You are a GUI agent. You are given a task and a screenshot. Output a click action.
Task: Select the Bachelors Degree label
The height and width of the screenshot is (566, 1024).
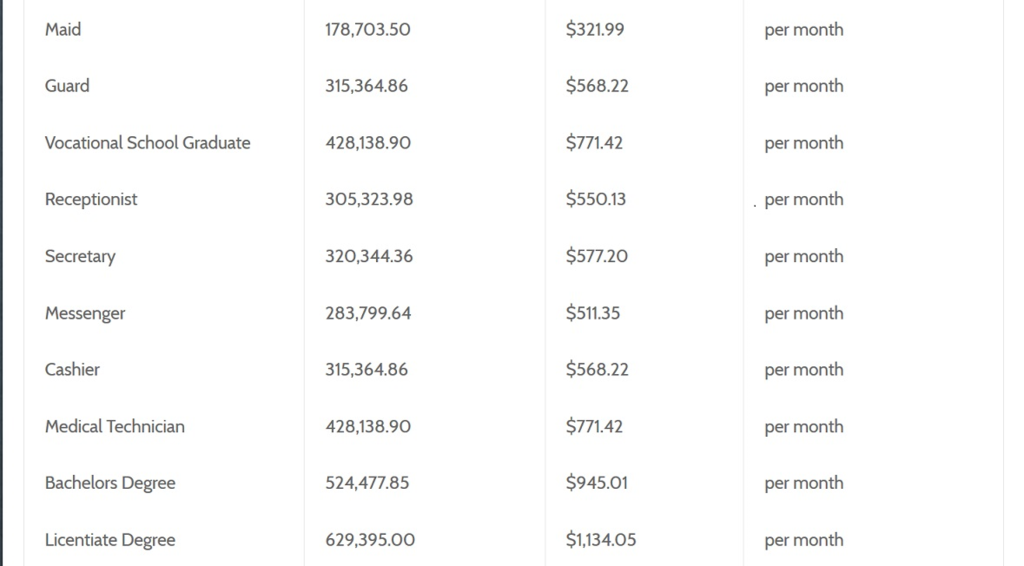[110, 483]
